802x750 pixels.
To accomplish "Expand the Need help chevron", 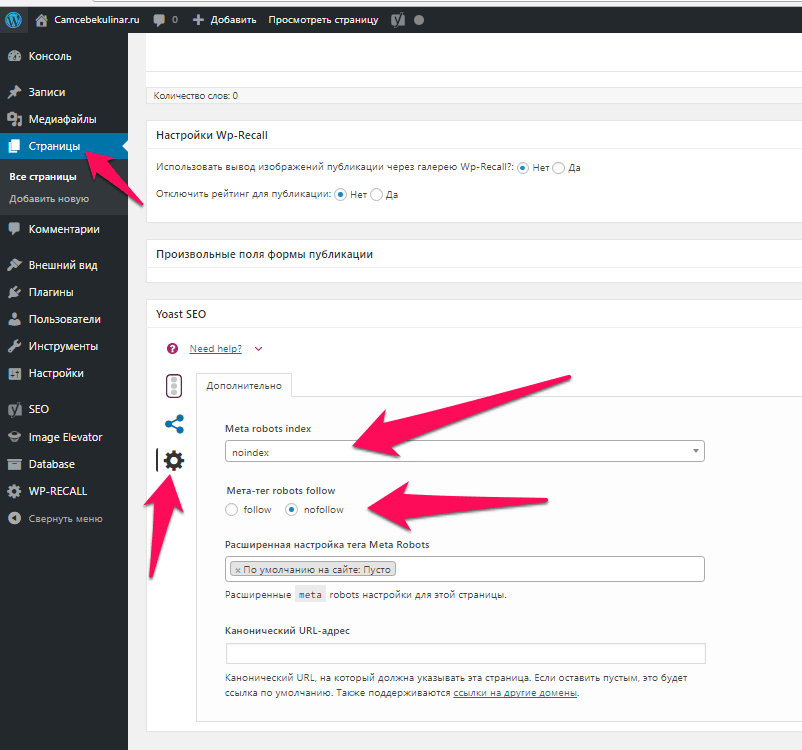I will click(x=258, y=349).
